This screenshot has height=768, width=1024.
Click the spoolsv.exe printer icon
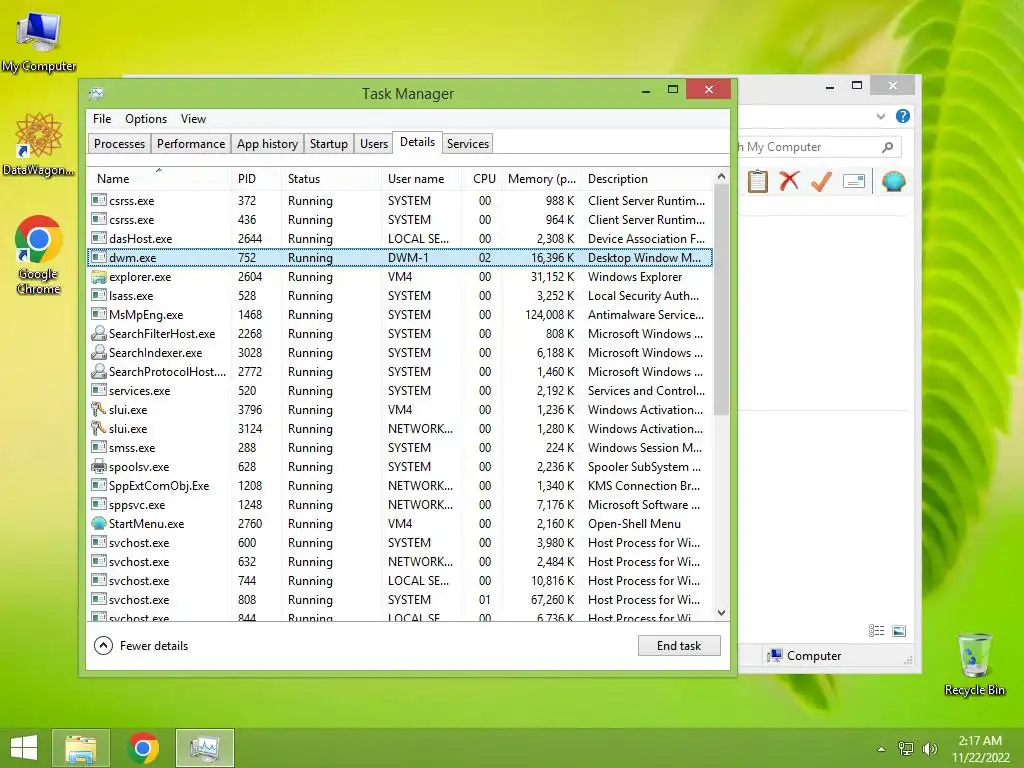click(99, 467)
